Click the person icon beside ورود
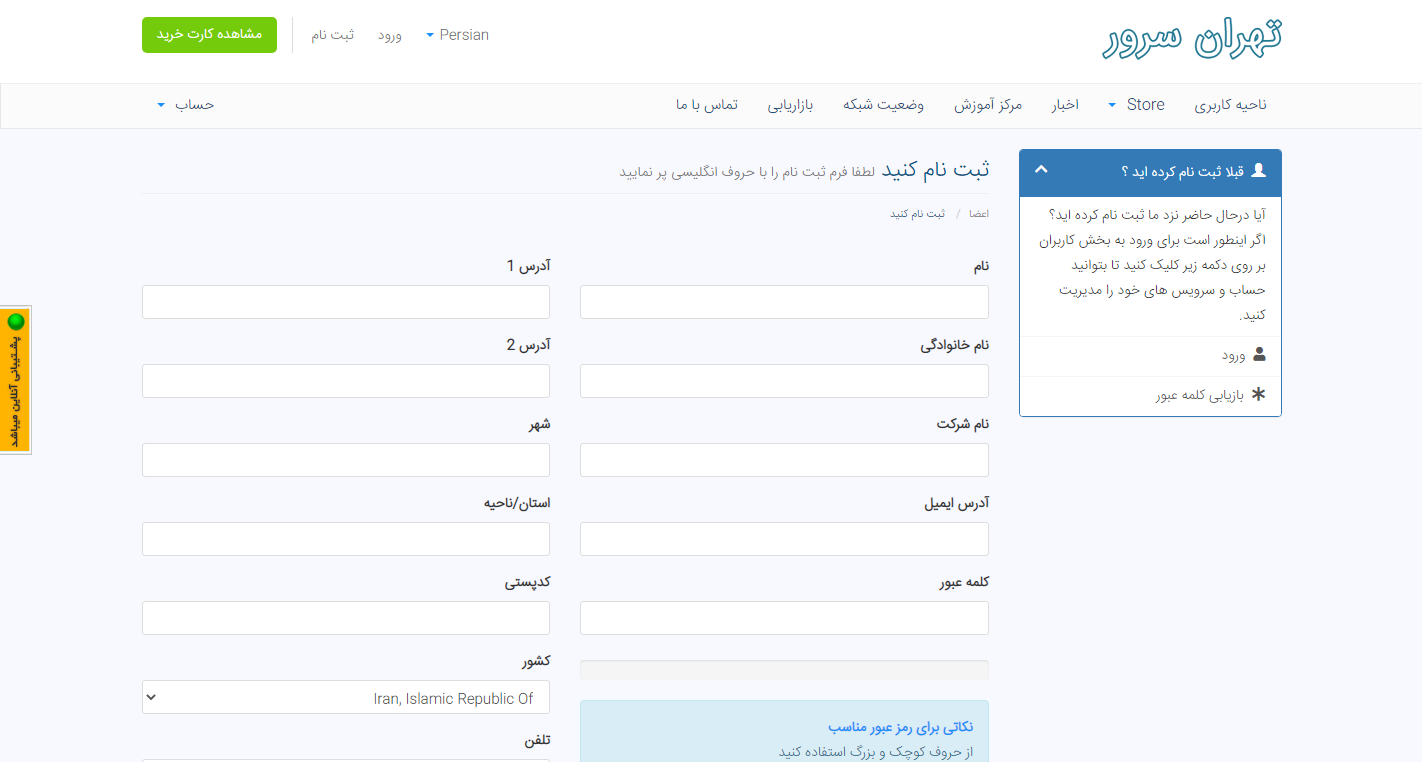This screenshot has height=762, width=1422. point(1258,354)
